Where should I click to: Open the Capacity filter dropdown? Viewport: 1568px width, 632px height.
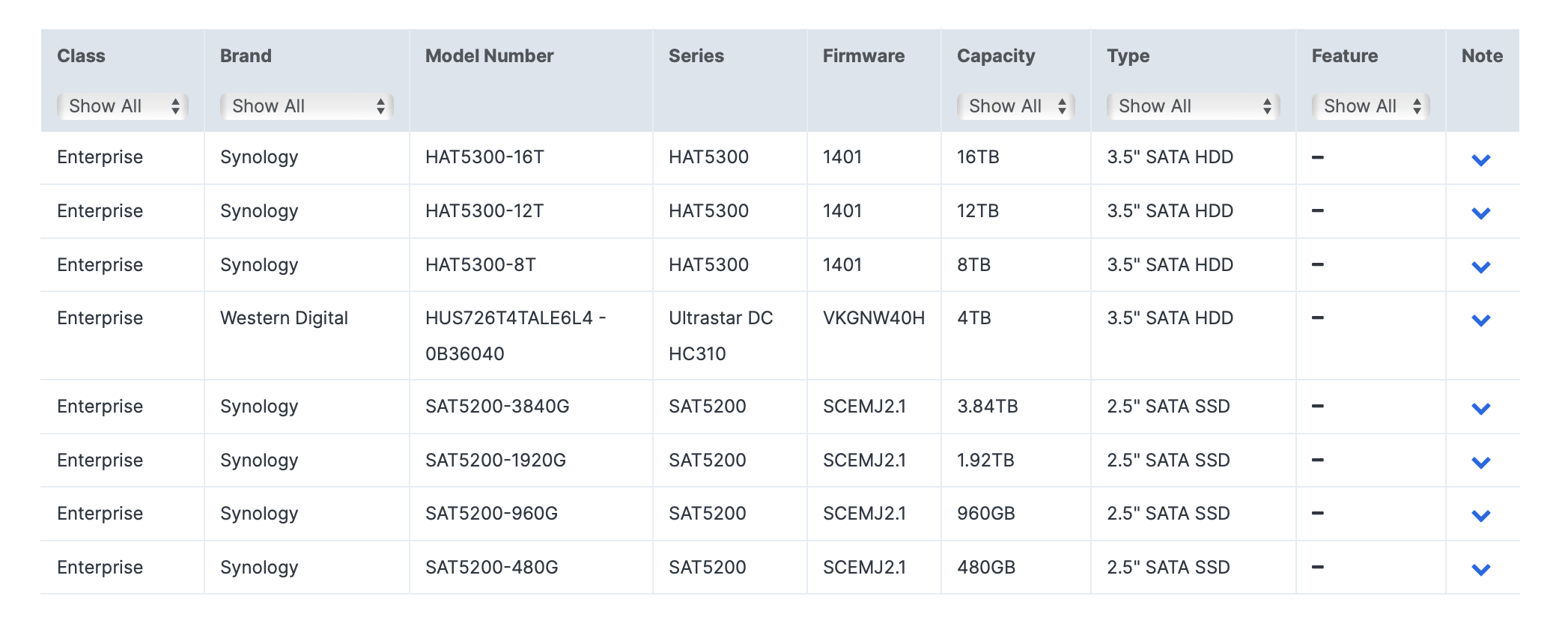pos(1016,106)
